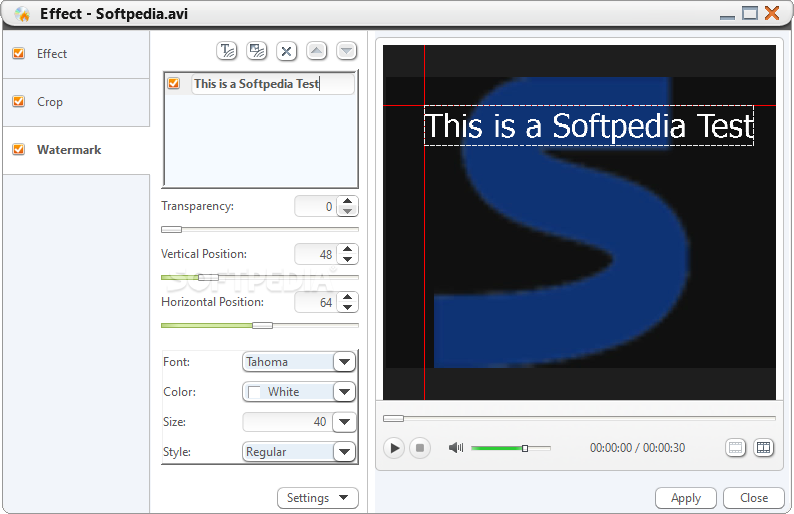Click the Horizontal Position slider handle
The image size is (794, 514).
[x=262, y=326]
